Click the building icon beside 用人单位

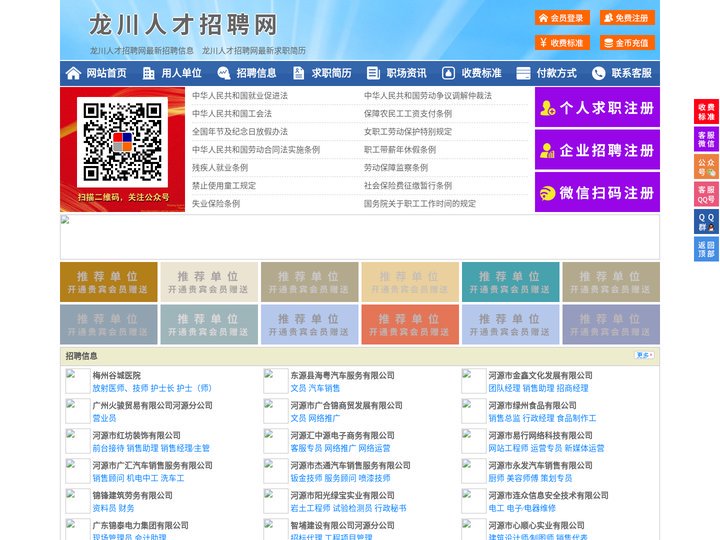[148, 73]
